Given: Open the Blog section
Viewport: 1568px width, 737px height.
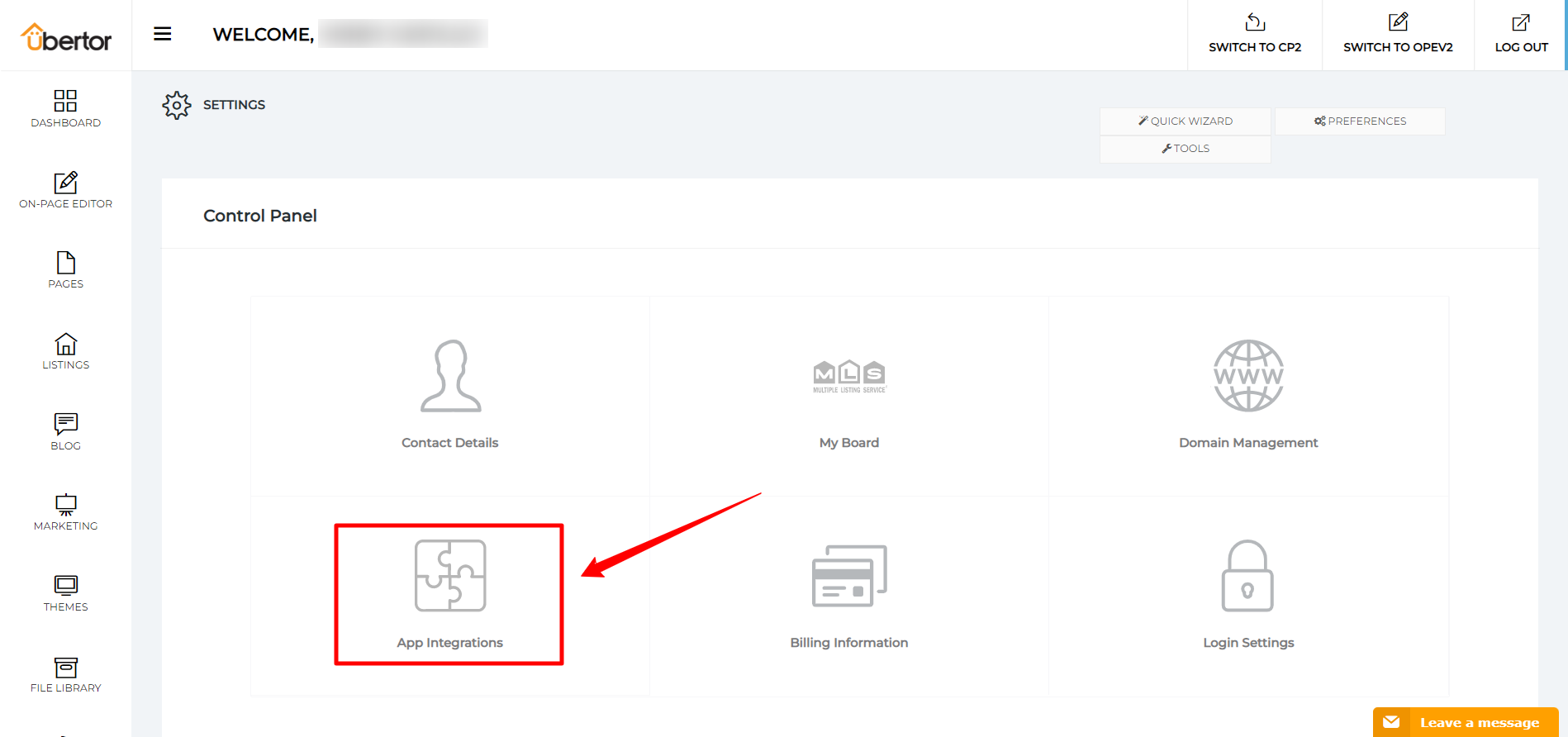Looking at the screenshot, I should 65,432.
